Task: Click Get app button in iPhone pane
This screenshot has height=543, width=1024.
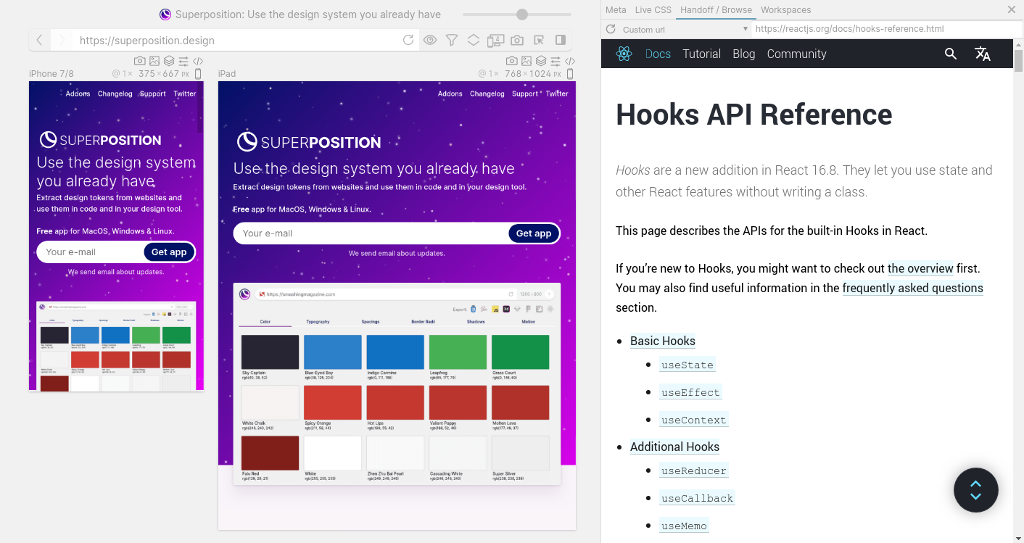Action: pyautogui.click(x=169, y=252)
